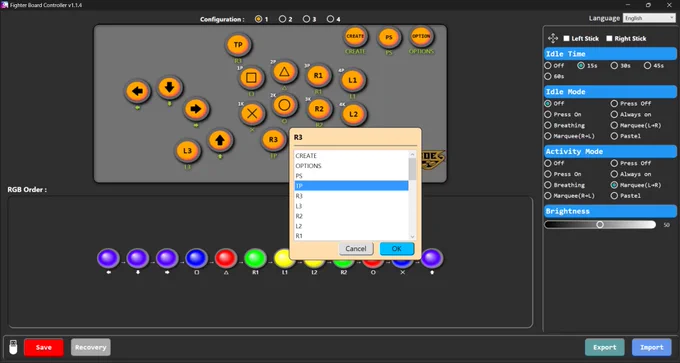Click the Export button
Viewport: 680px width, 363px height.
605,347
